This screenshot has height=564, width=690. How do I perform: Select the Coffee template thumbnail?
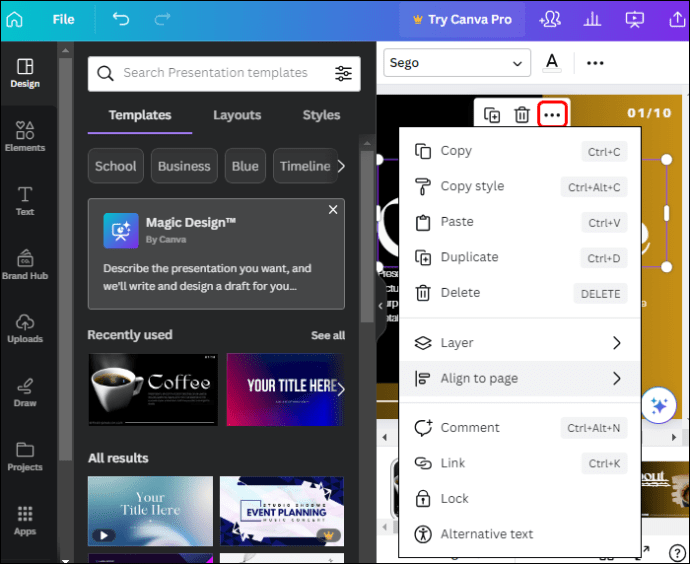click(x=153, y=389)
